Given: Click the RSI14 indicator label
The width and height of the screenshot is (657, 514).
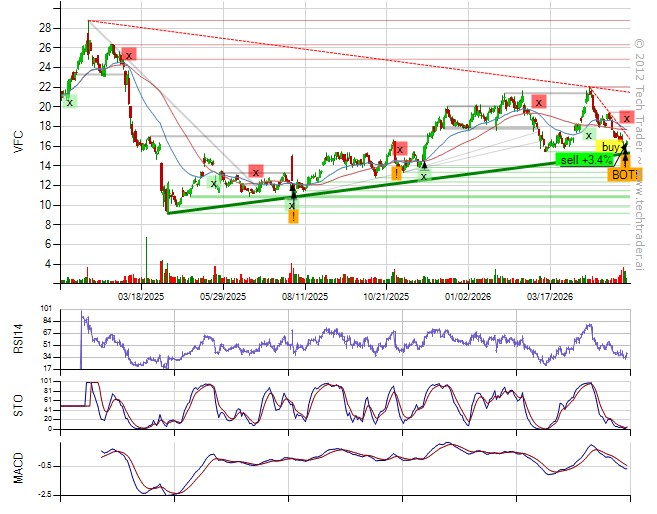Looking at the screenshot, I should [18, 339].
